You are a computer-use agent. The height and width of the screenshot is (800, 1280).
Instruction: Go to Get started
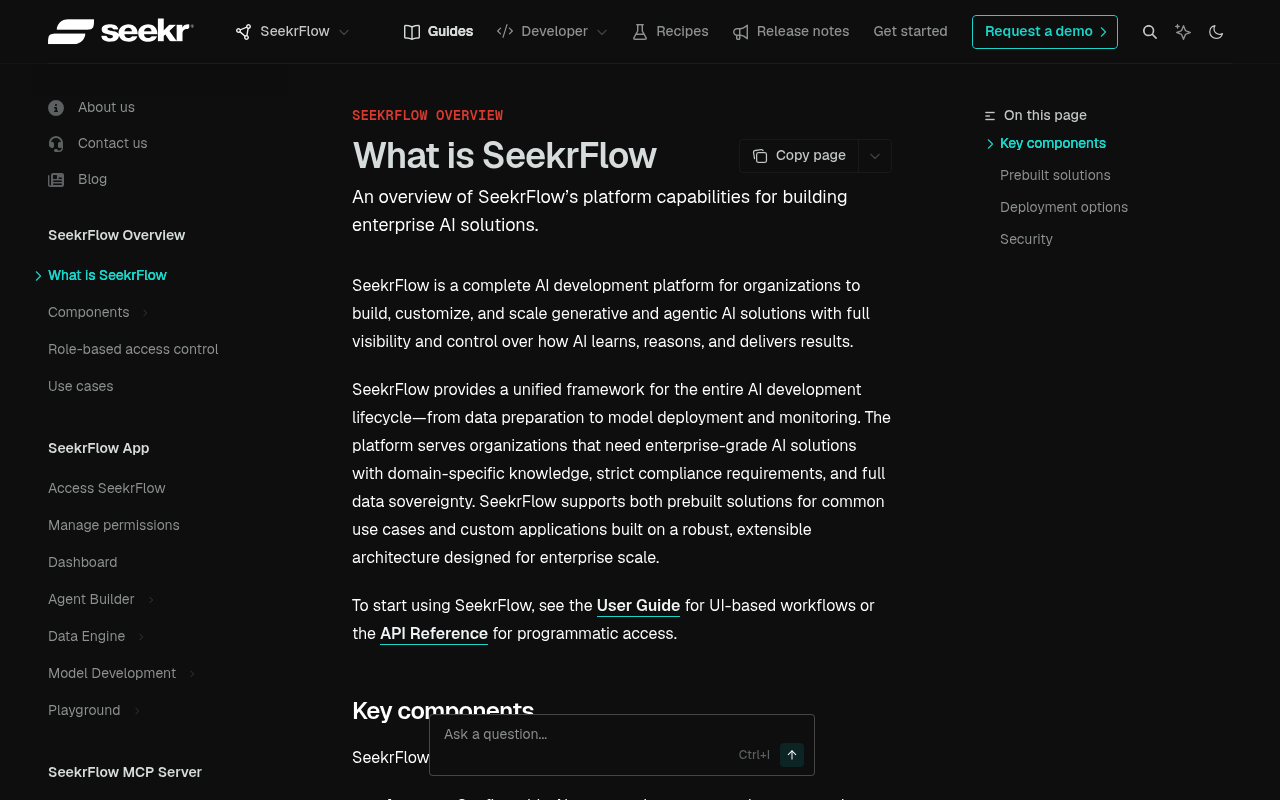point(910,31)
